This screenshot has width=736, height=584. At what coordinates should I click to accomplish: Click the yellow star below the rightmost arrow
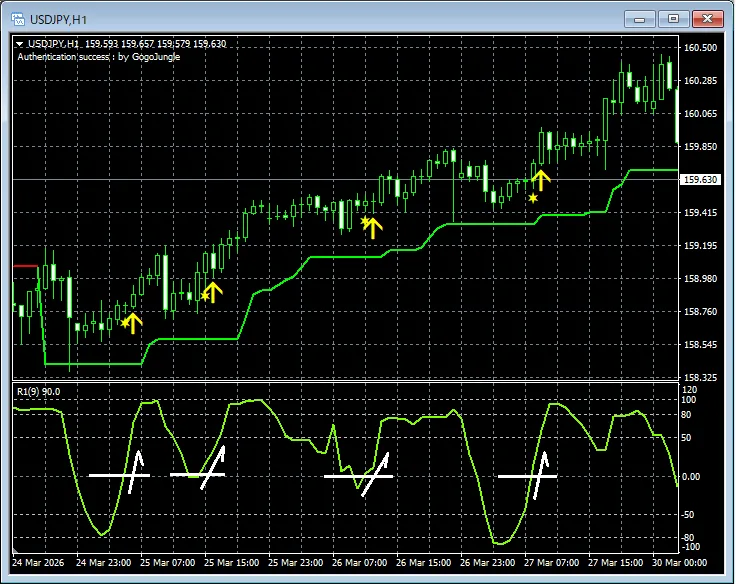click(533, 198)
